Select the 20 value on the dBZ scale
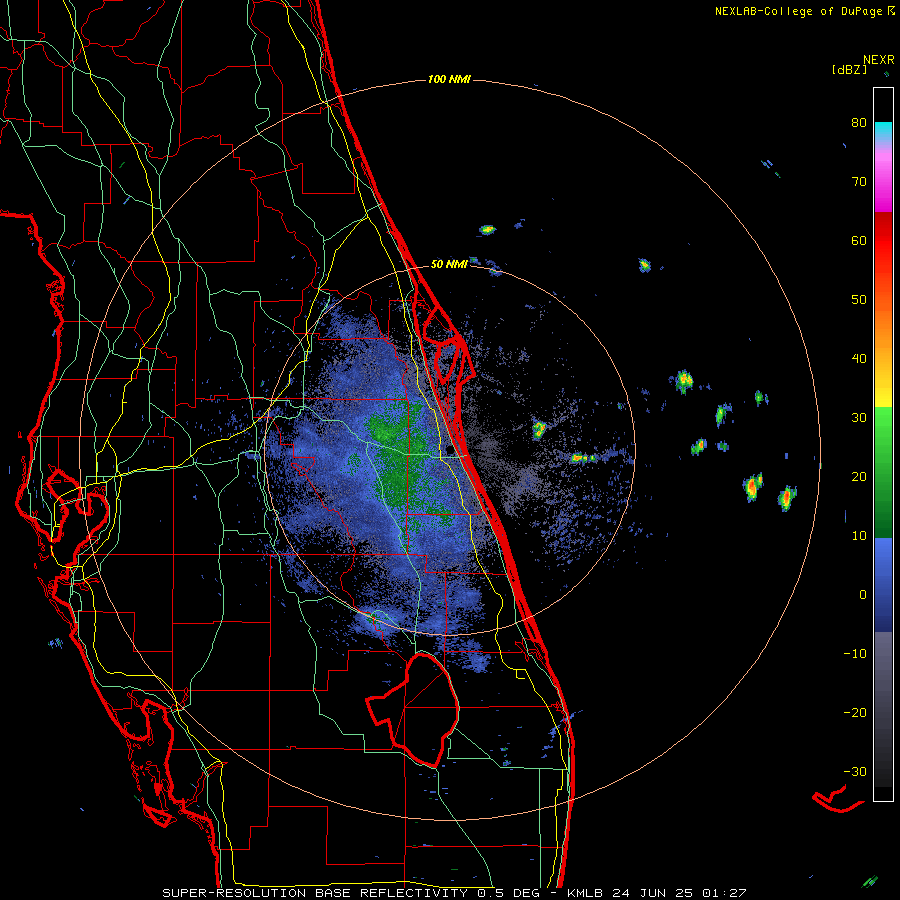The image size is (900, 900). [x=859, y=477]
